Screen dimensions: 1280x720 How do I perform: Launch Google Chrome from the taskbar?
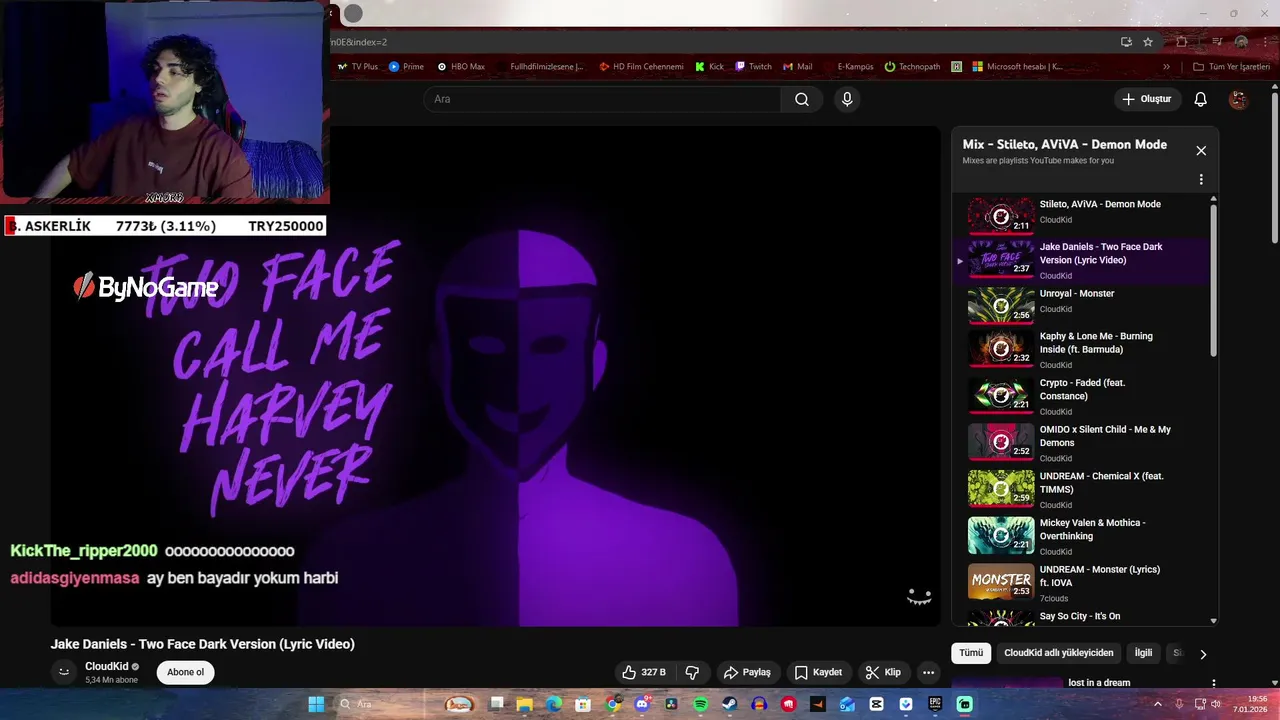pos(613,704)
